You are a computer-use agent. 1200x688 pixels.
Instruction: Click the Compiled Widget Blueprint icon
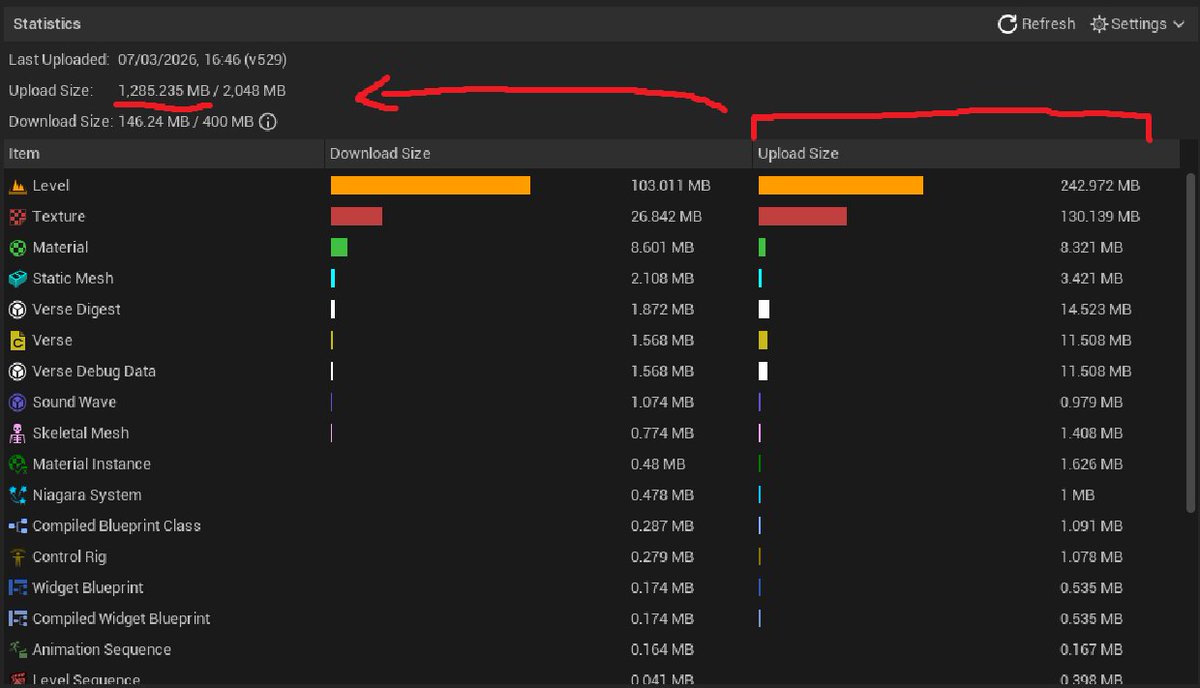[18, 620]
